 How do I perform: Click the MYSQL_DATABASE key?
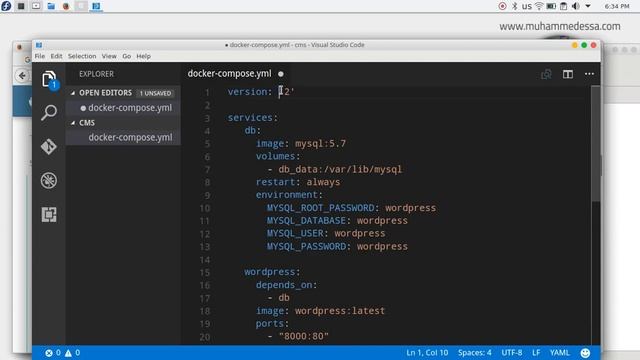[x=306, y=221]
